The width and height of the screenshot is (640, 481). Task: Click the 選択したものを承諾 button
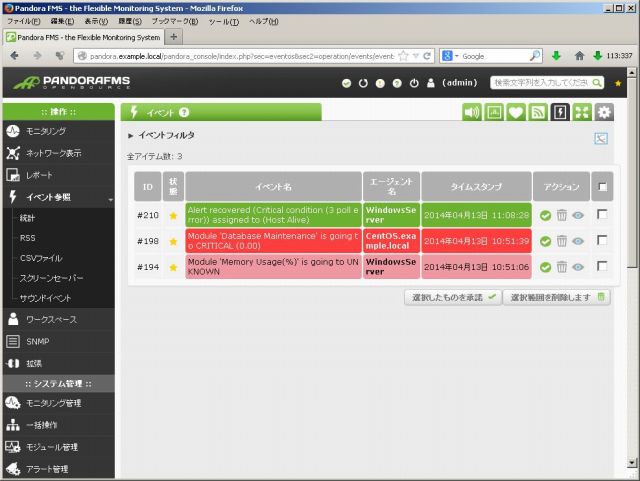(x=453, y=297)
